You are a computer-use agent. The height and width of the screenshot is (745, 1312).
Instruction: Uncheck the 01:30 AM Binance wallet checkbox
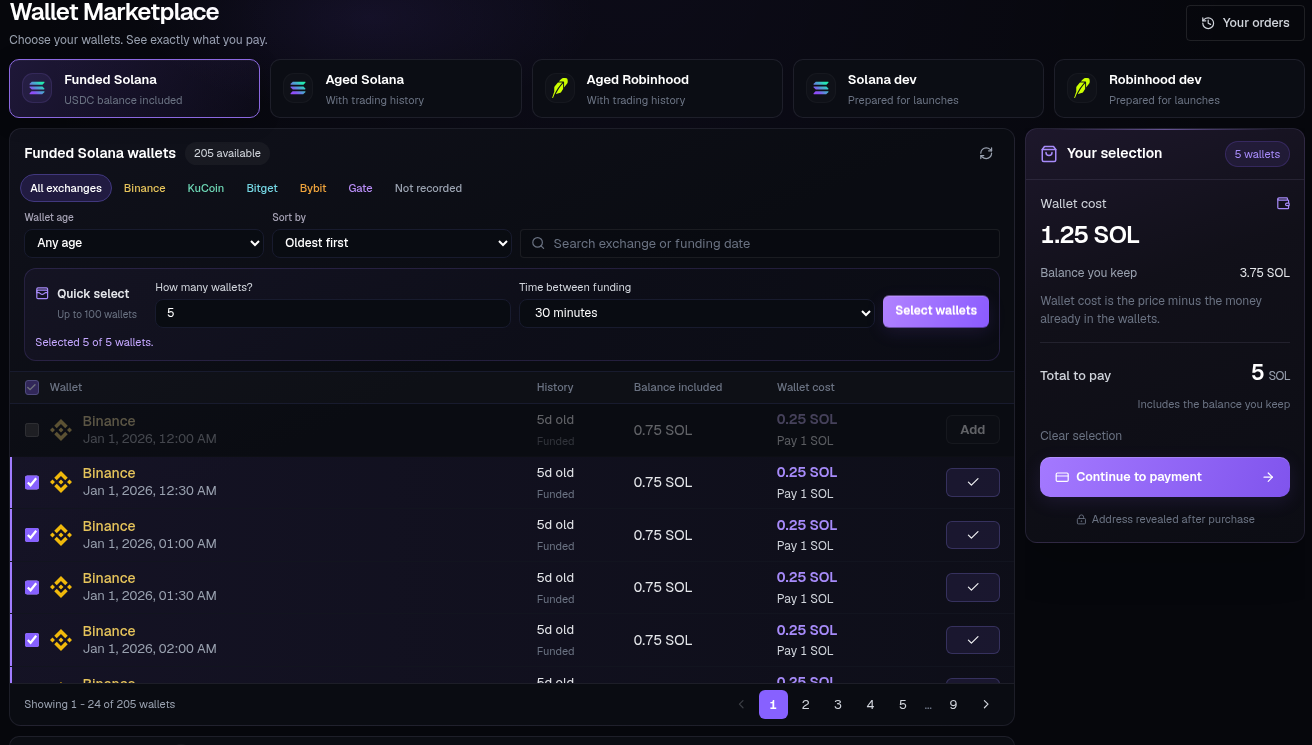click(x=32, y=587)
